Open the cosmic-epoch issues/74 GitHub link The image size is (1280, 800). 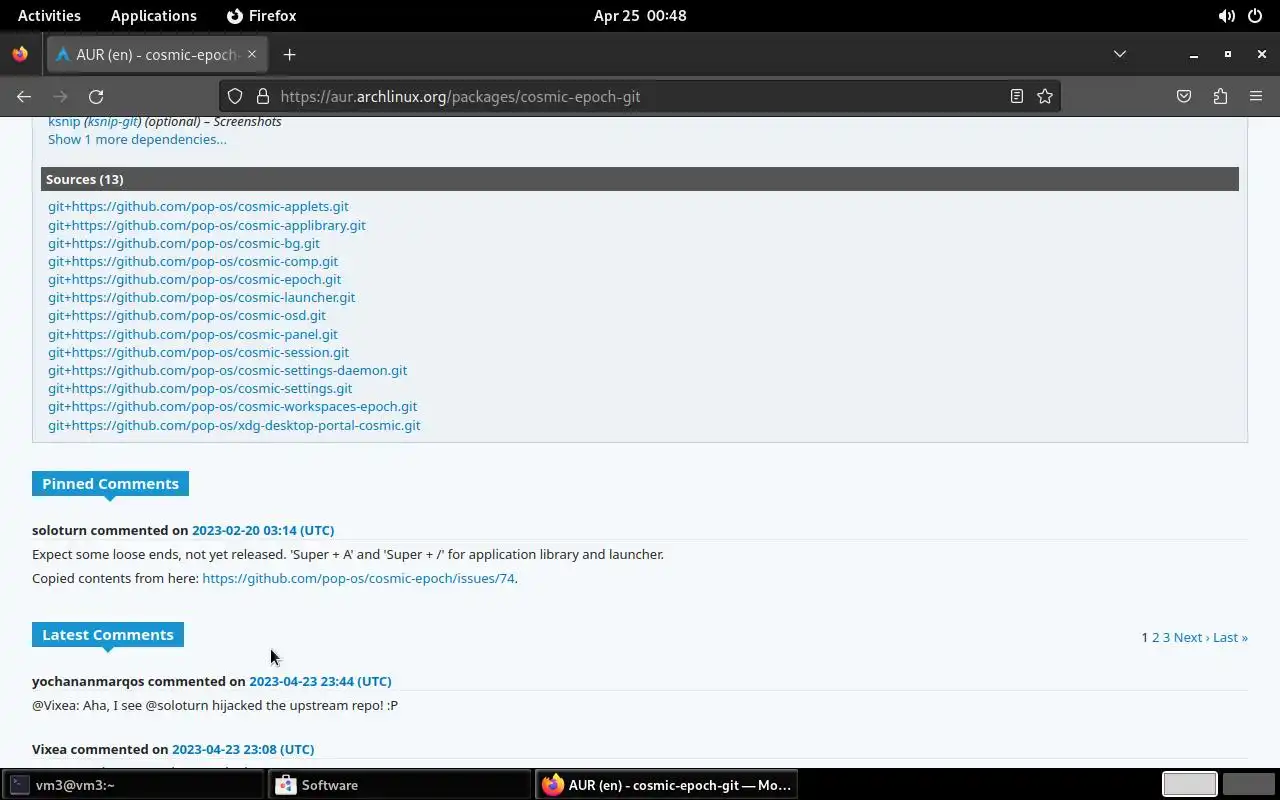[x=358, y=578]
